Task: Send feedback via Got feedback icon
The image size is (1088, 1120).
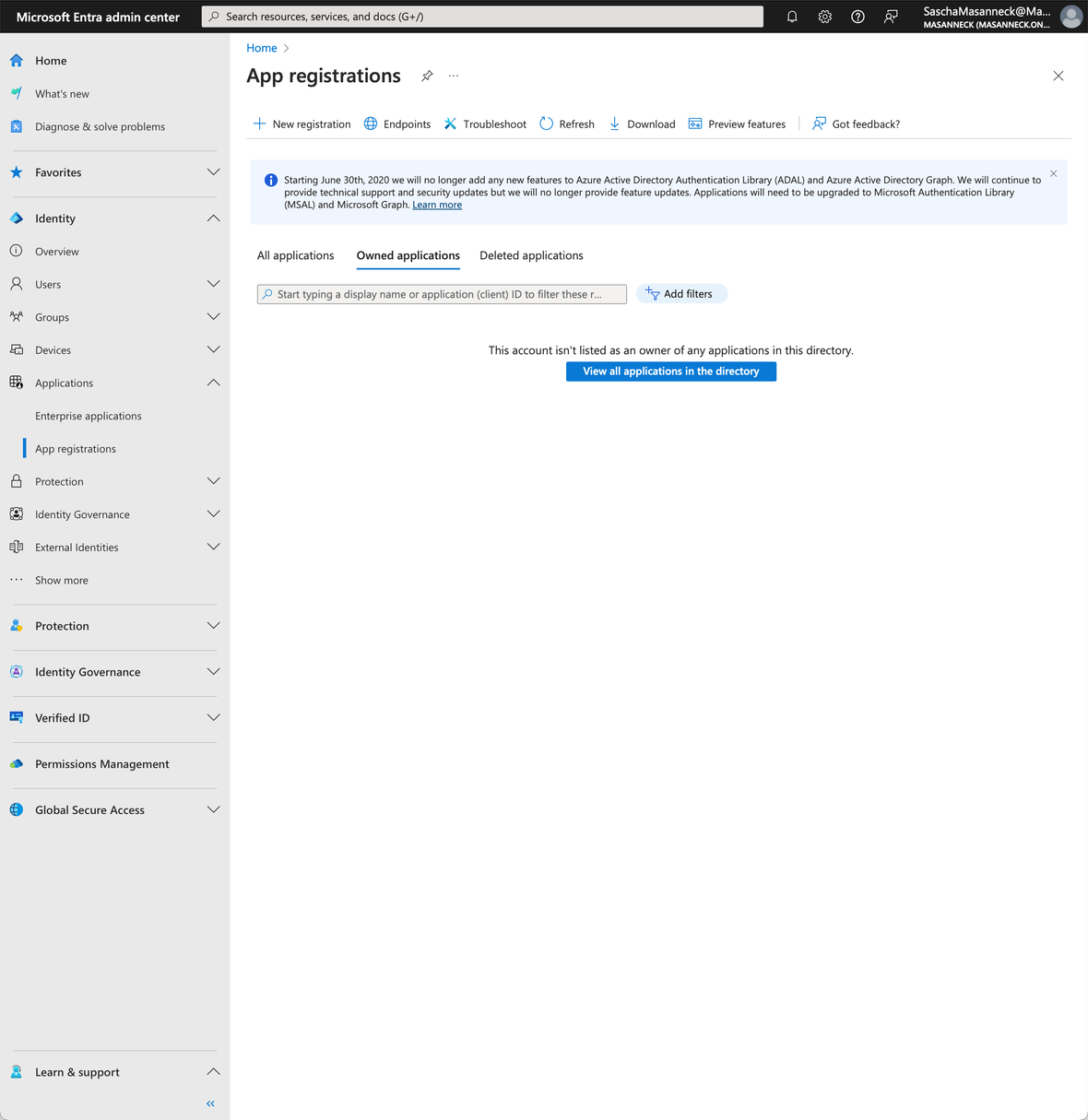Action: point(855,124)
